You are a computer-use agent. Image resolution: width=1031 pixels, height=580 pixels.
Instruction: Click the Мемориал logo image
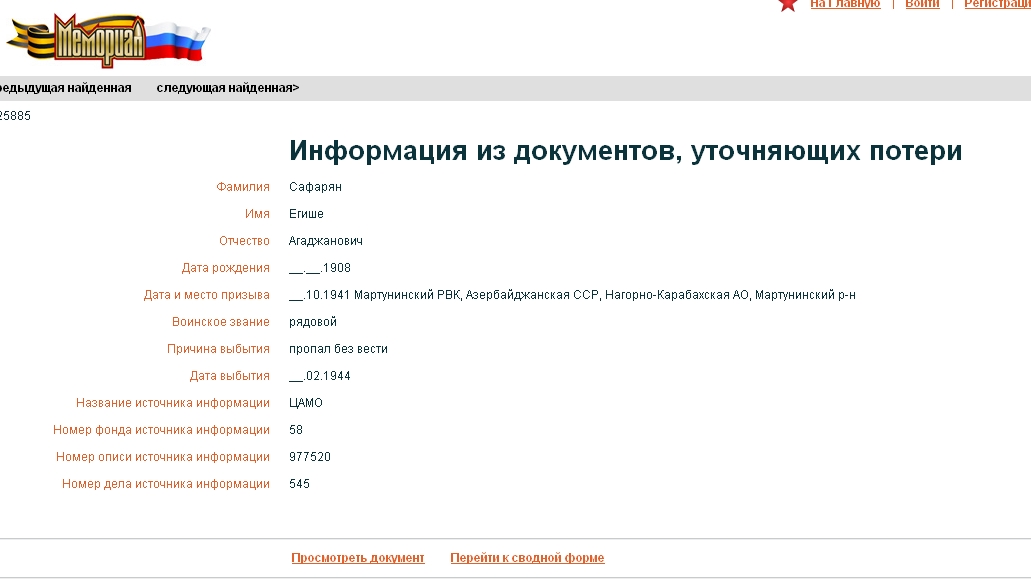108,40
